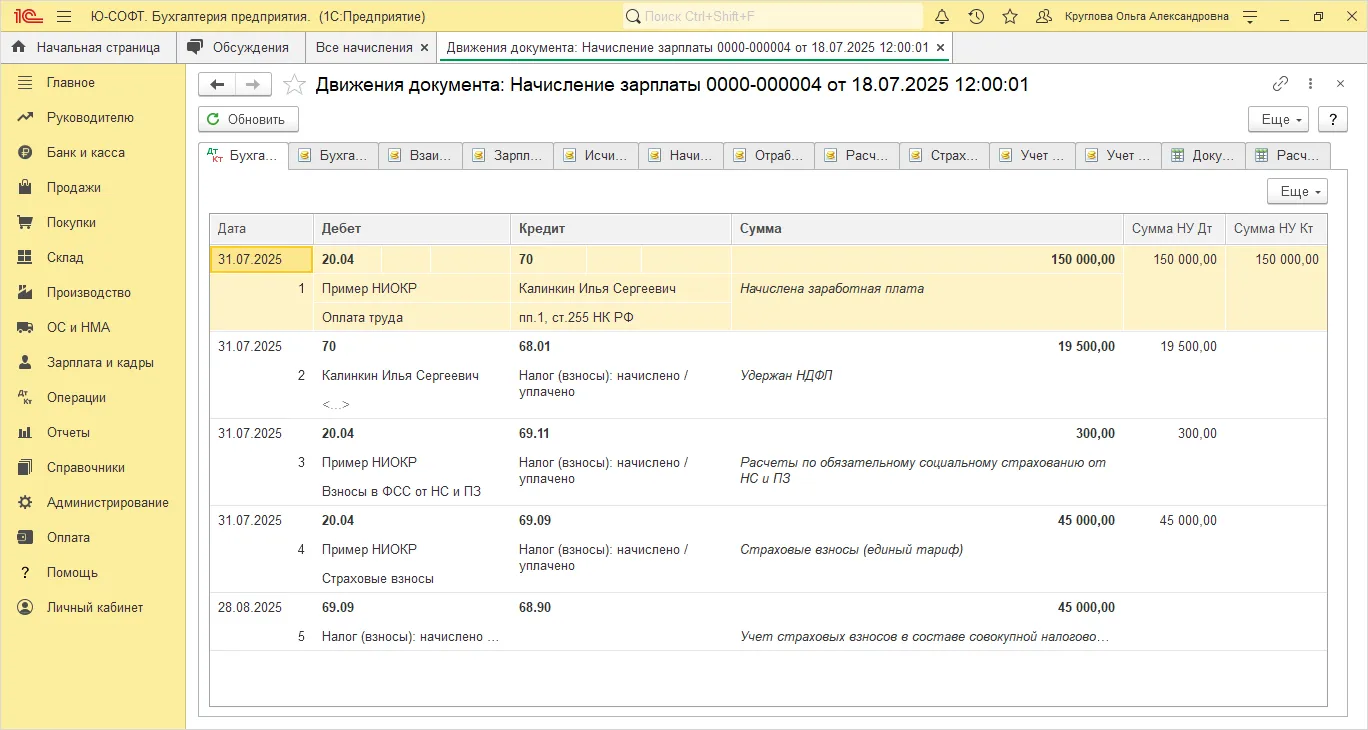Select date cell 28.08.2025
The width and height of the screenshot is (1368, 730).
262,607
